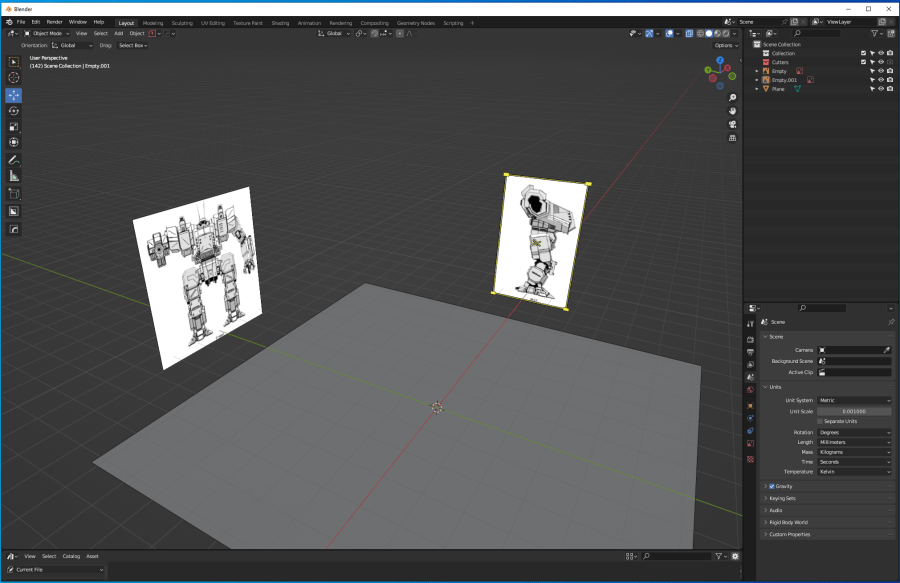Toggle the Gravity checkbox
900x583 pixels.
[x=772, y=486]
